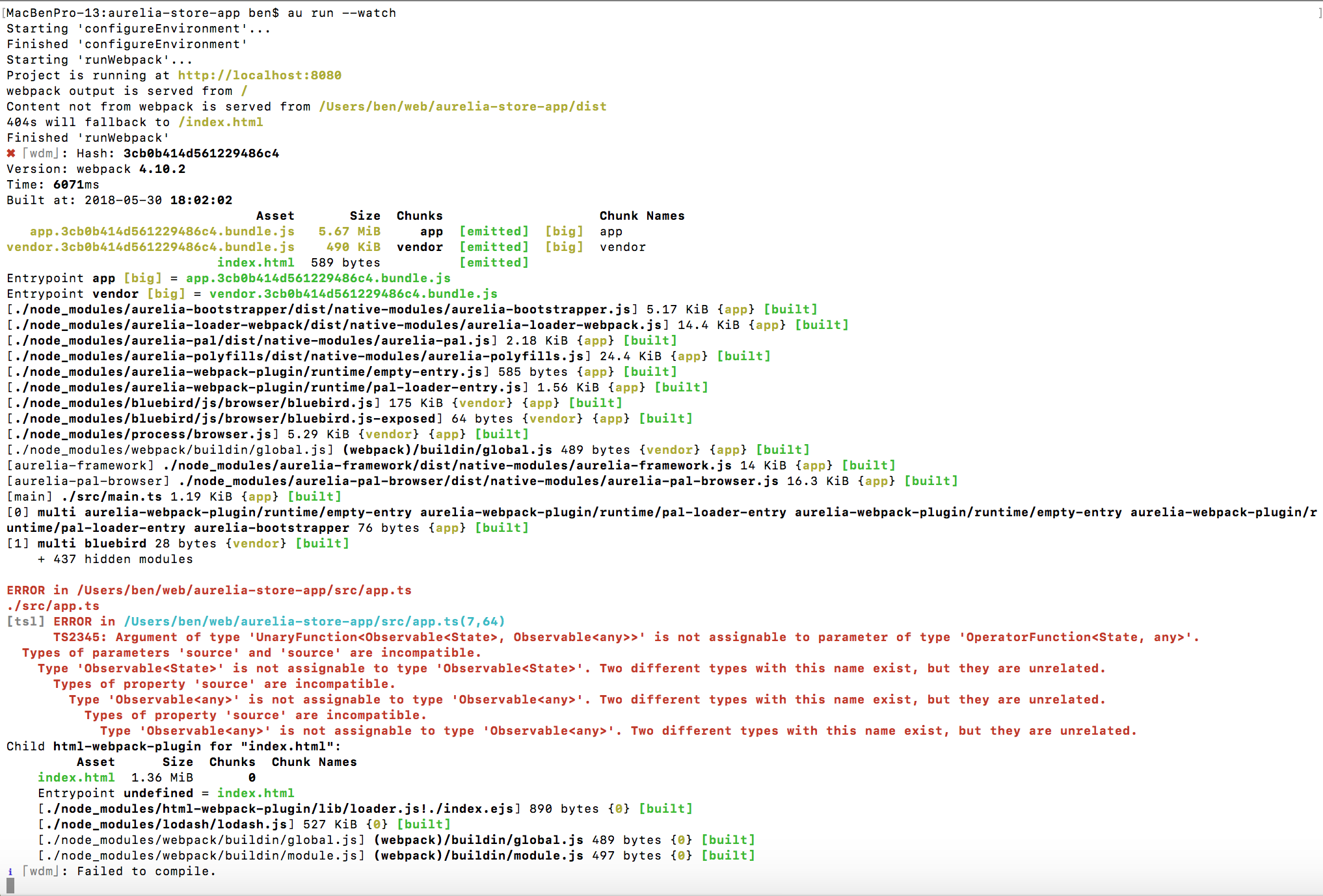Click the red error cross icon beside [wdm]
1323x896 pixels.
pos(11,153)
